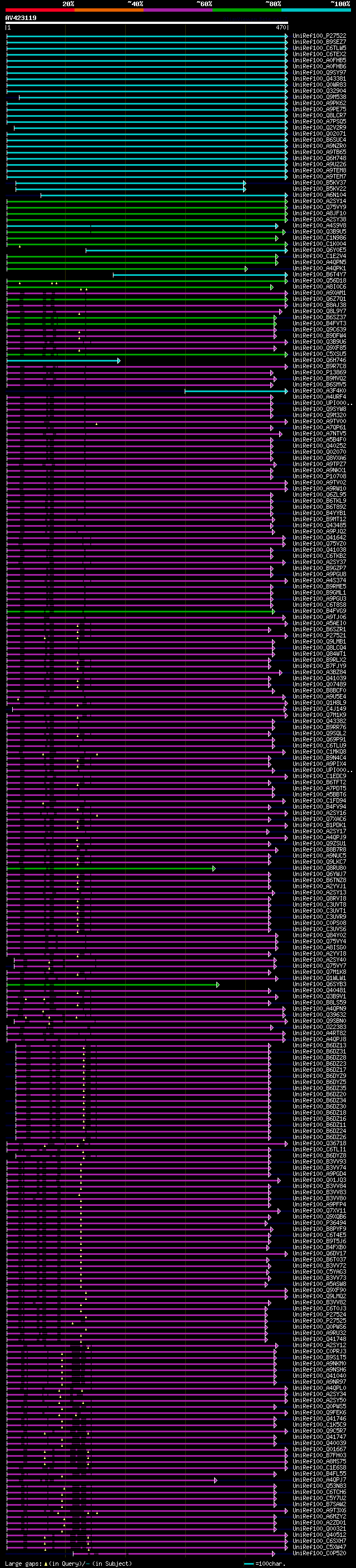Open hit UniRef100_A6N104

pyautogui.click(x=319, y=195)
